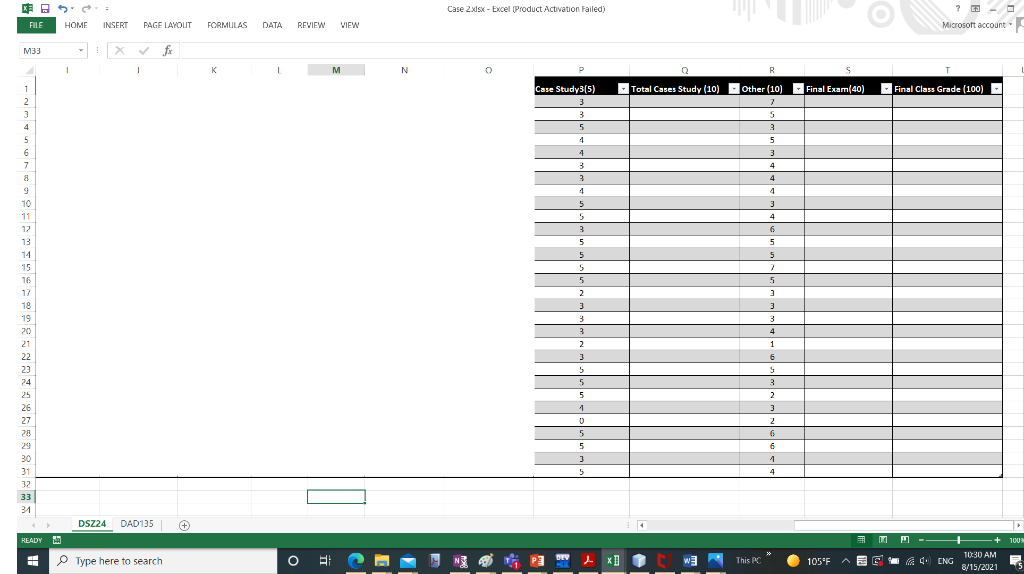Click the Name Box showing M33
1024x574 pixels.
48,50
